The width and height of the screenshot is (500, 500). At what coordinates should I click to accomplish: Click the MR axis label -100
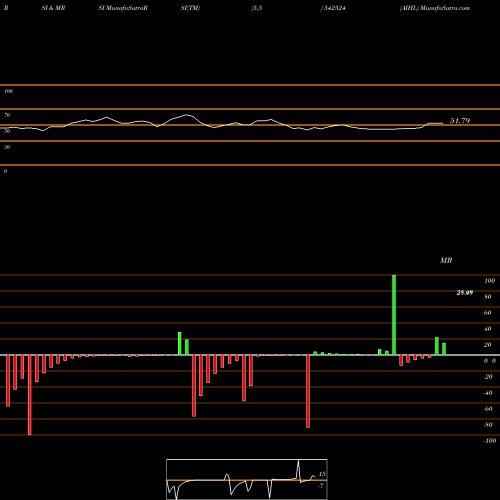coord(490,441)
